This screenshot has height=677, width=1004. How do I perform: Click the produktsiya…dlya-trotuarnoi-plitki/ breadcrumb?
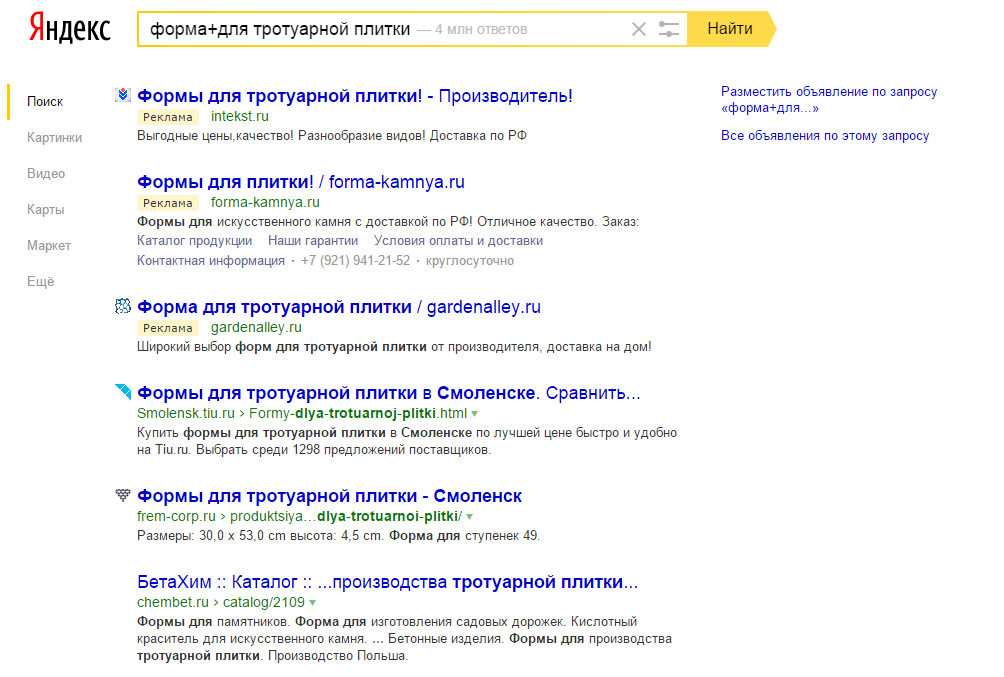pyautogui.click(x=346, y=516)
